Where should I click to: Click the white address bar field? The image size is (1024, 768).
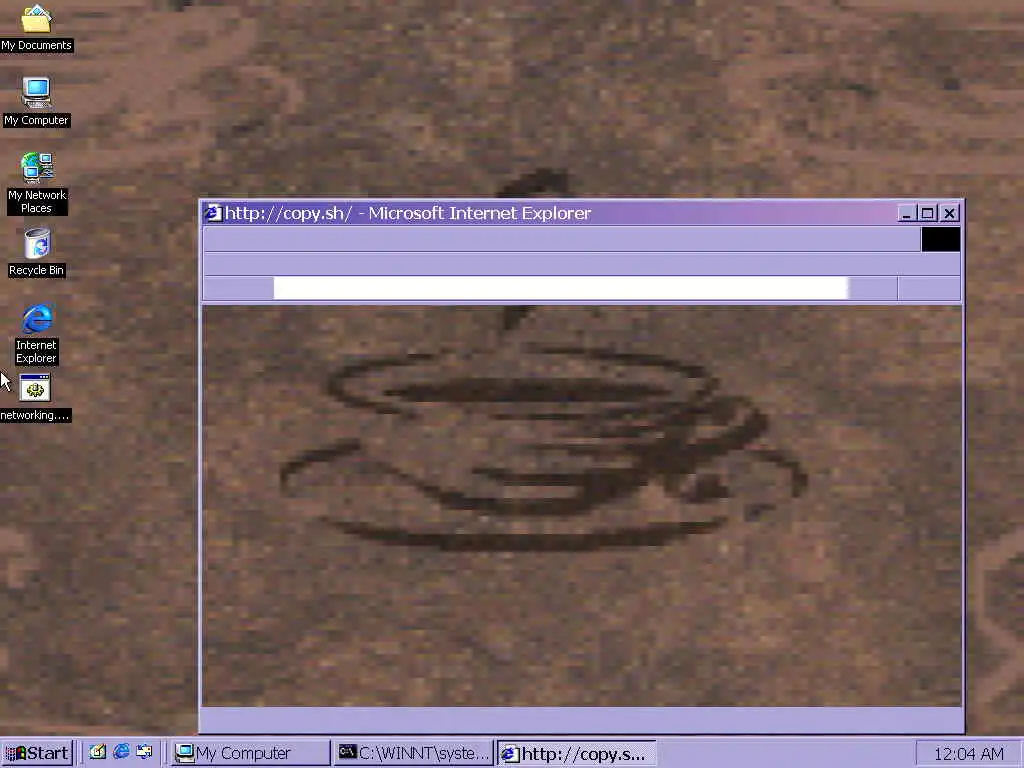560,288
